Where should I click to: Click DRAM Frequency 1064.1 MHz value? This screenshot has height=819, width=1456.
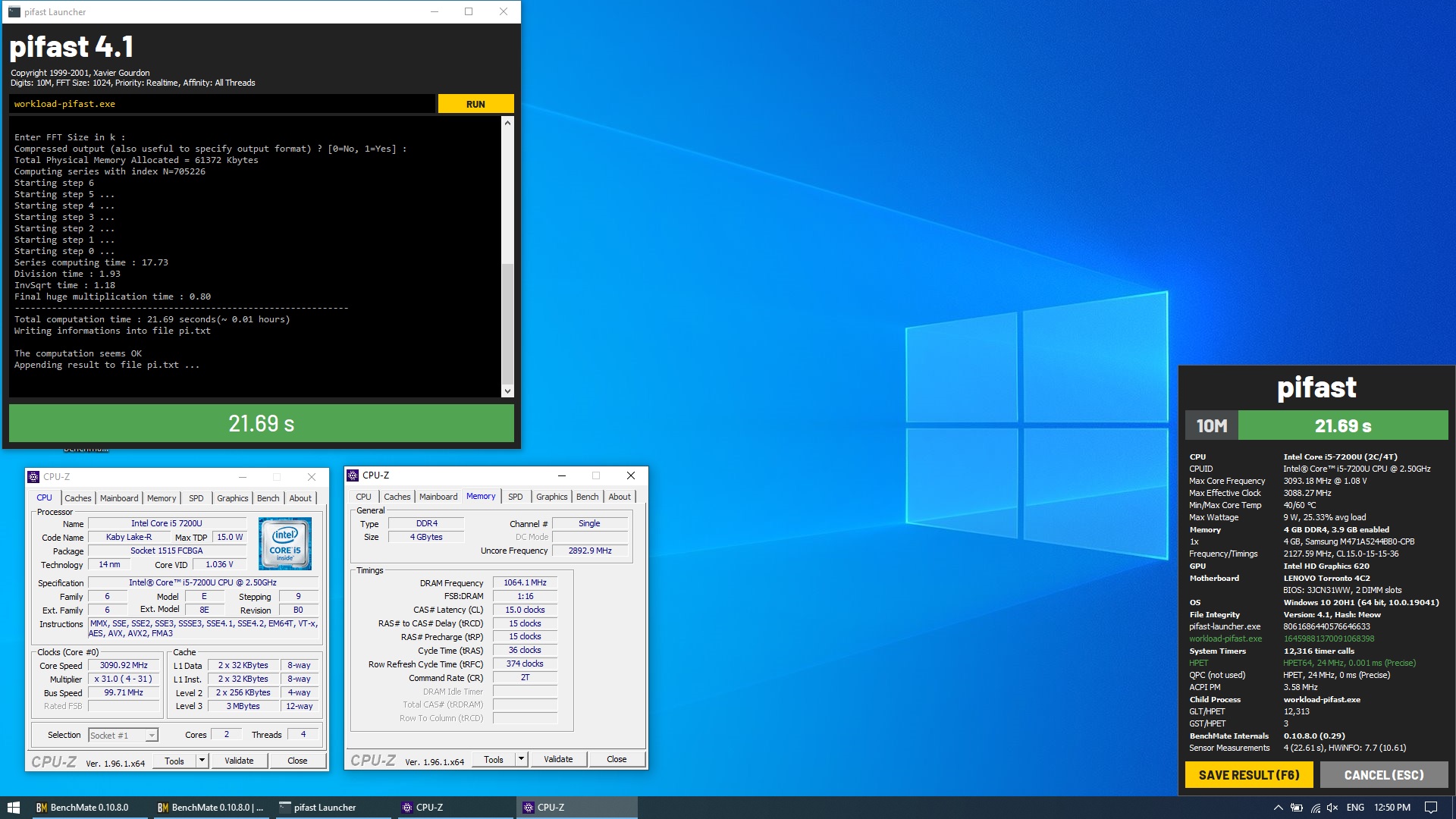525,582
